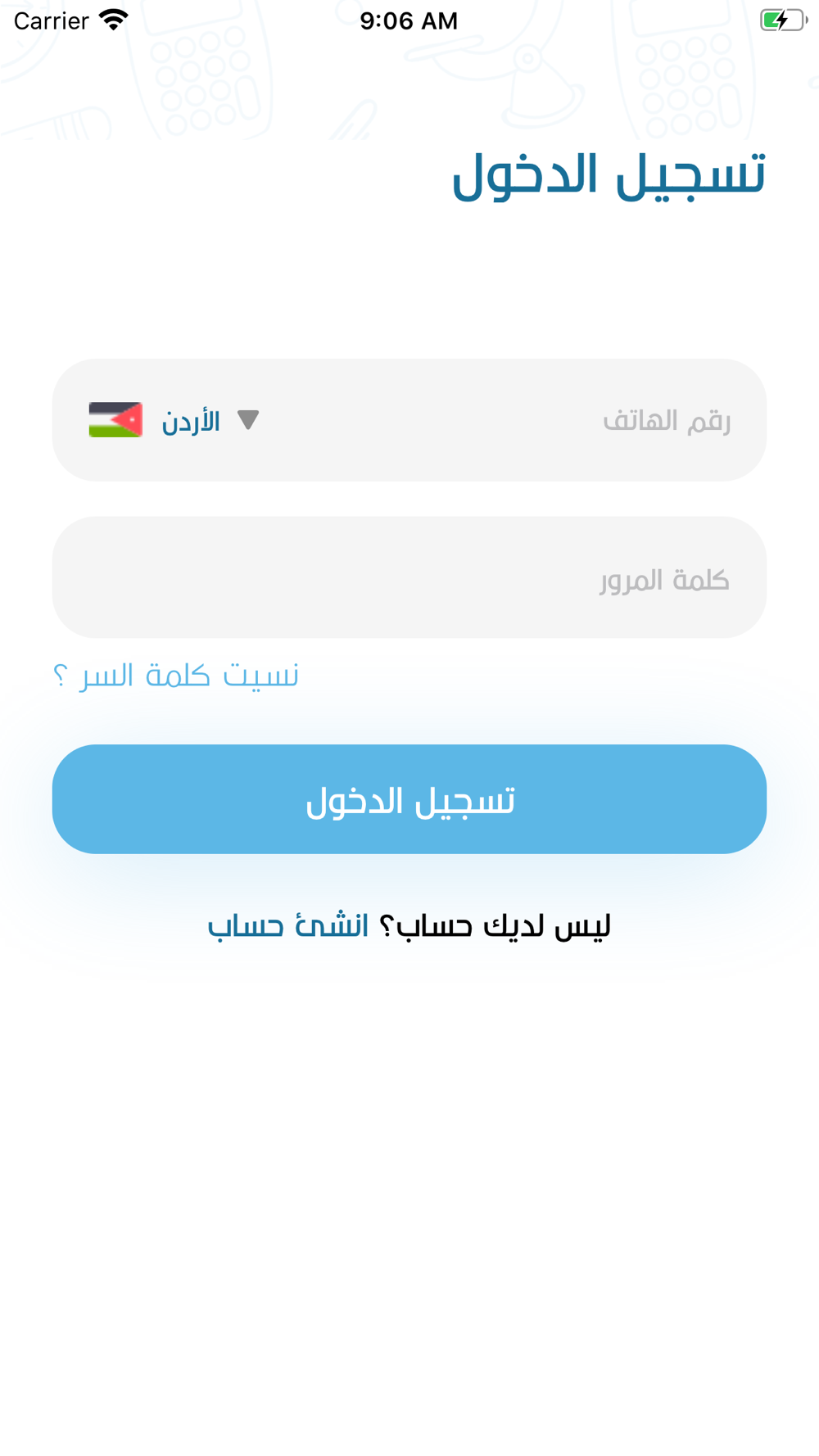This screenshot has height=1456, width=819.
Task: Click the gray dropdown triangle beside الأردن
Action: pos(248,420)
